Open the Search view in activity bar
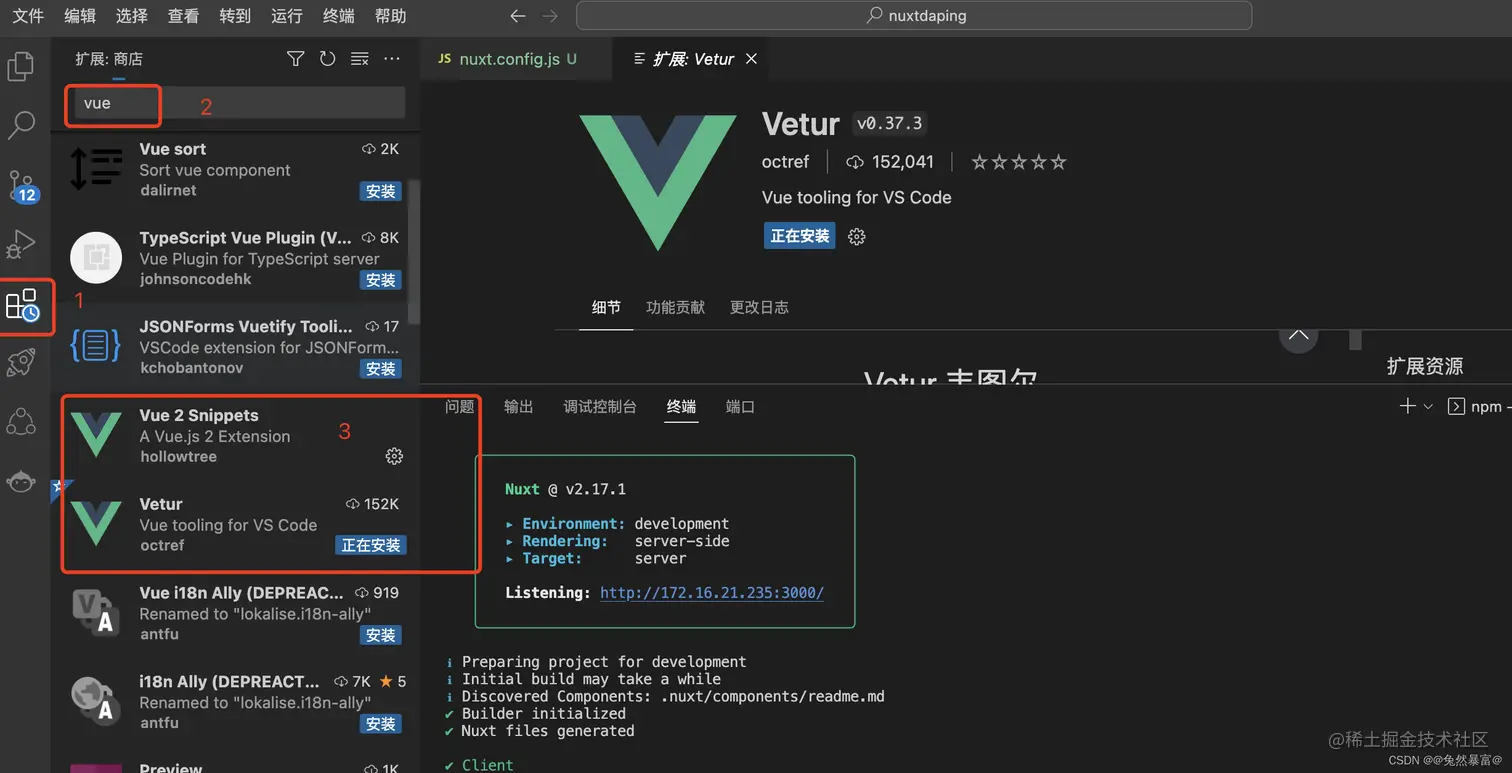This screenshot has height=773, width=1512. coord(21,125)
